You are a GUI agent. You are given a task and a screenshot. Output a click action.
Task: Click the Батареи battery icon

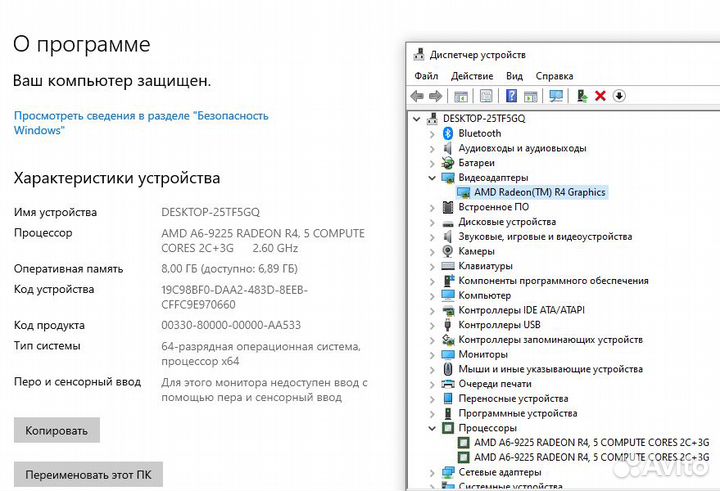(448, 163)
